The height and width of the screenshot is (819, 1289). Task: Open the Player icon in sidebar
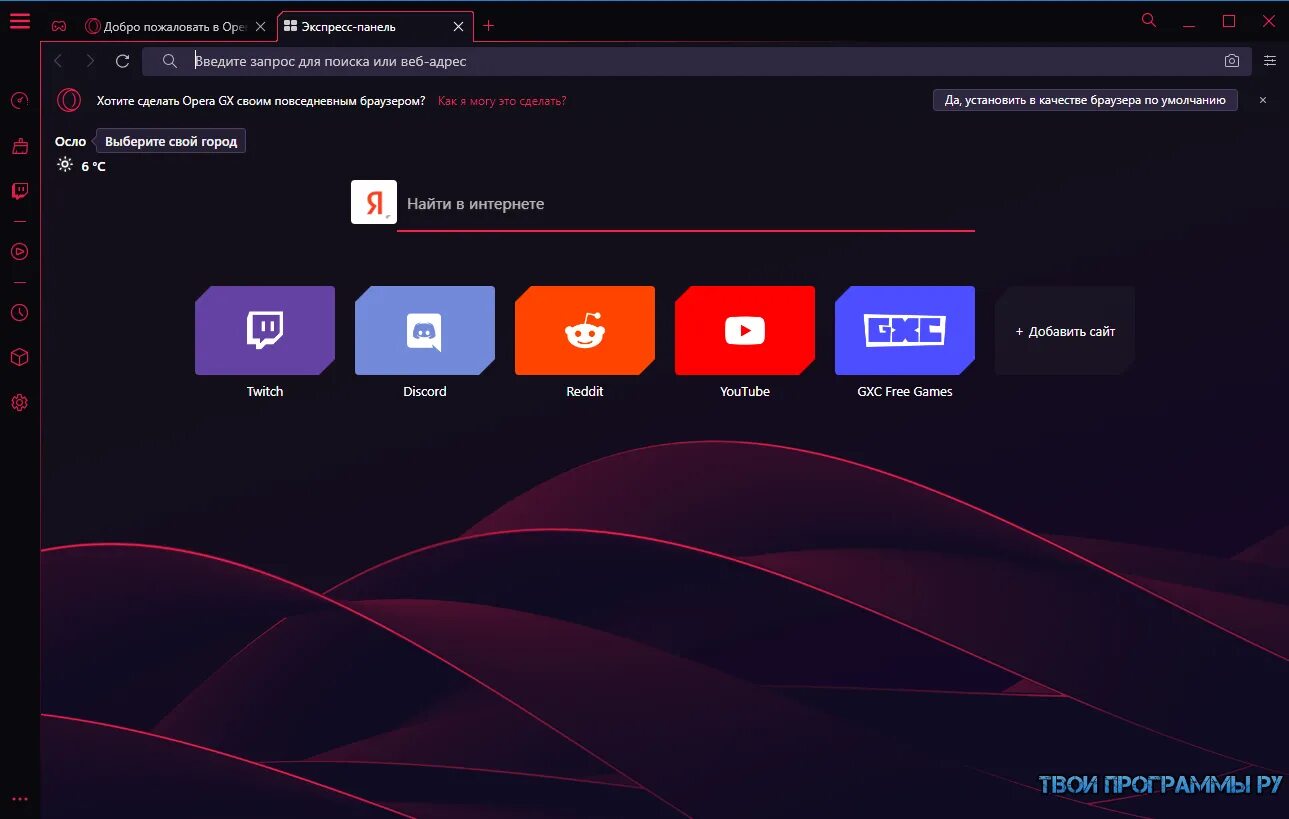pos(19,252)
